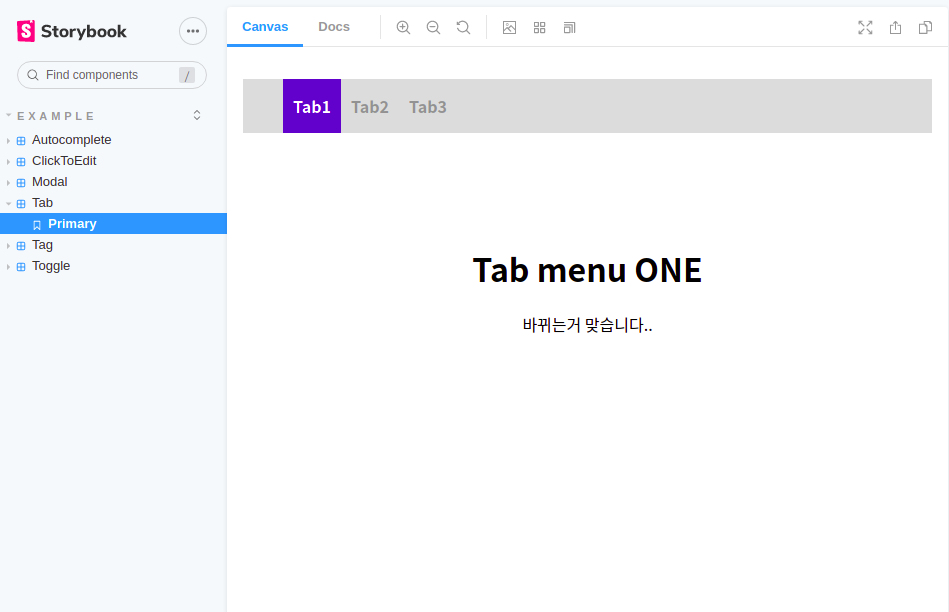Open the sidebar ellipsis menu

click(193, 31)
